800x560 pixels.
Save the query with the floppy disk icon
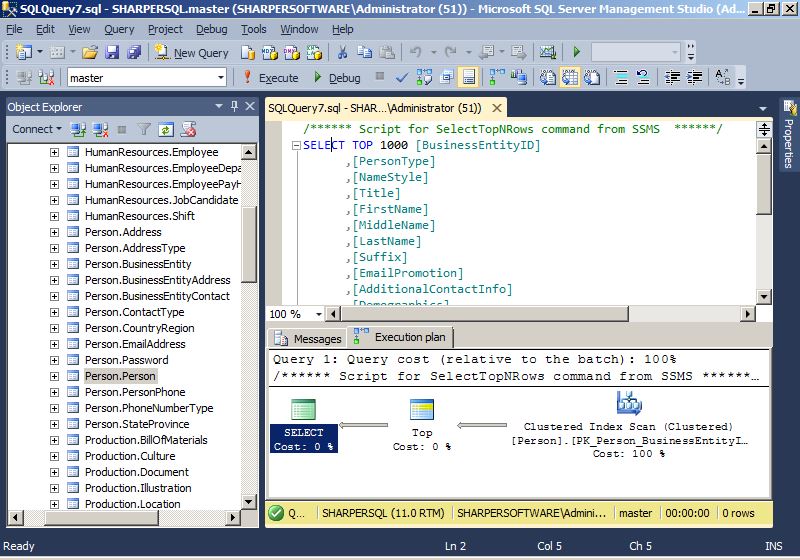point(112,52)
